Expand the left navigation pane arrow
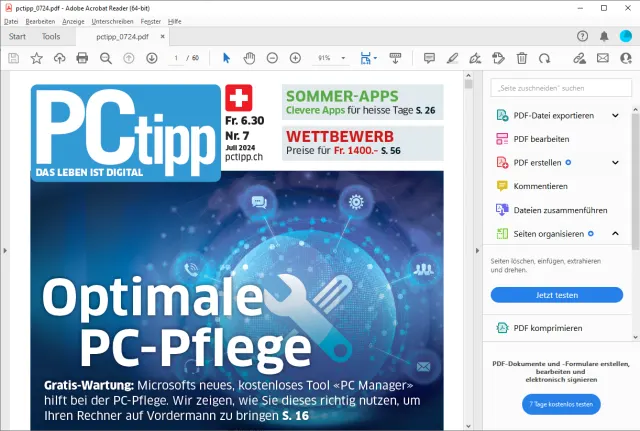 (5, 251)
